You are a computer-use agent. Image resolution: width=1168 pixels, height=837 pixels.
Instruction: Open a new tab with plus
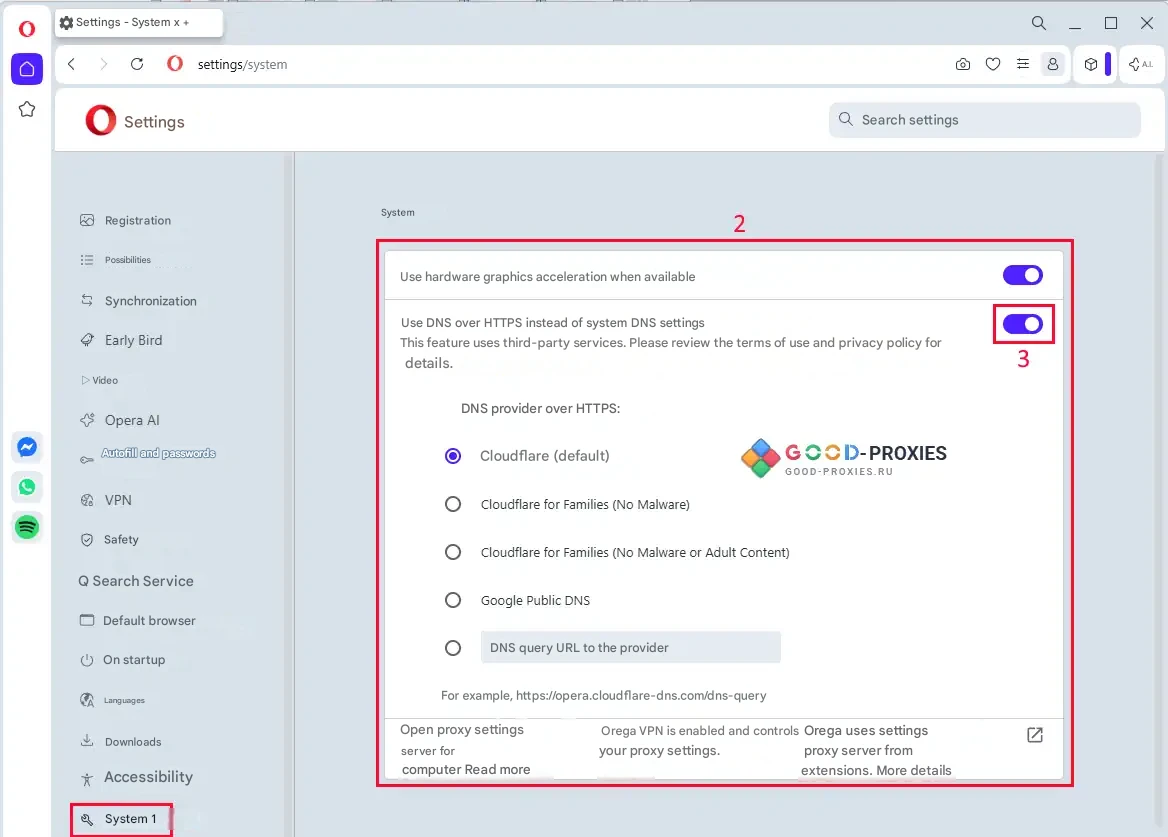point(186,23)
